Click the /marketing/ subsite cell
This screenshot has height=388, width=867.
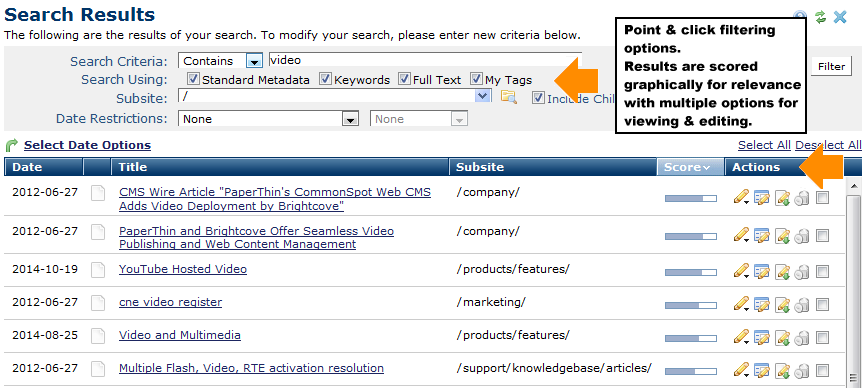coord(491,302)
